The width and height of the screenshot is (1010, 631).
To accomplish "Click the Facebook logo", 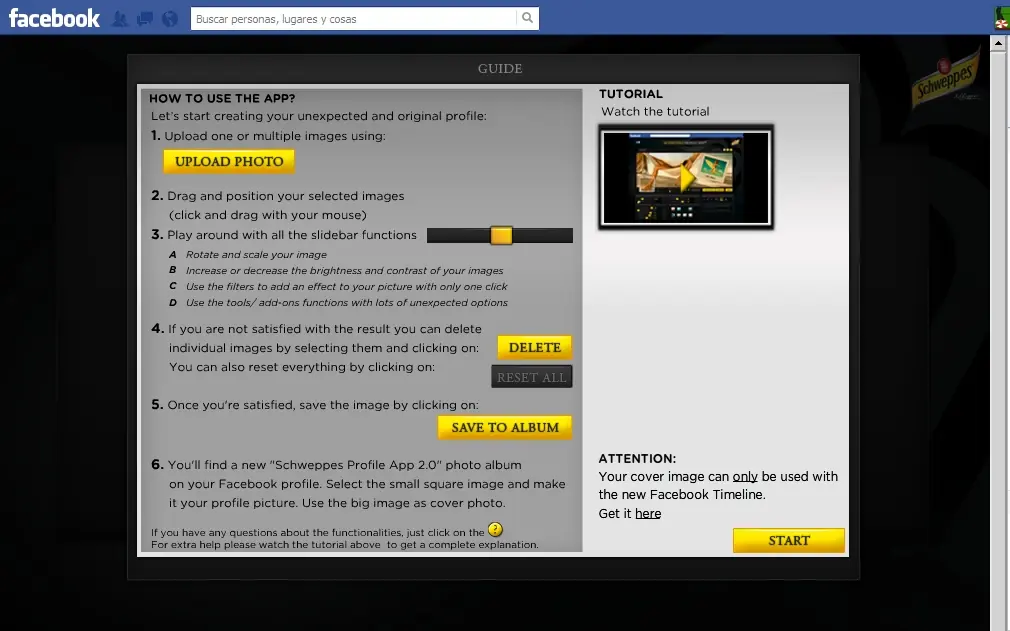I will [x=54, y=18].
